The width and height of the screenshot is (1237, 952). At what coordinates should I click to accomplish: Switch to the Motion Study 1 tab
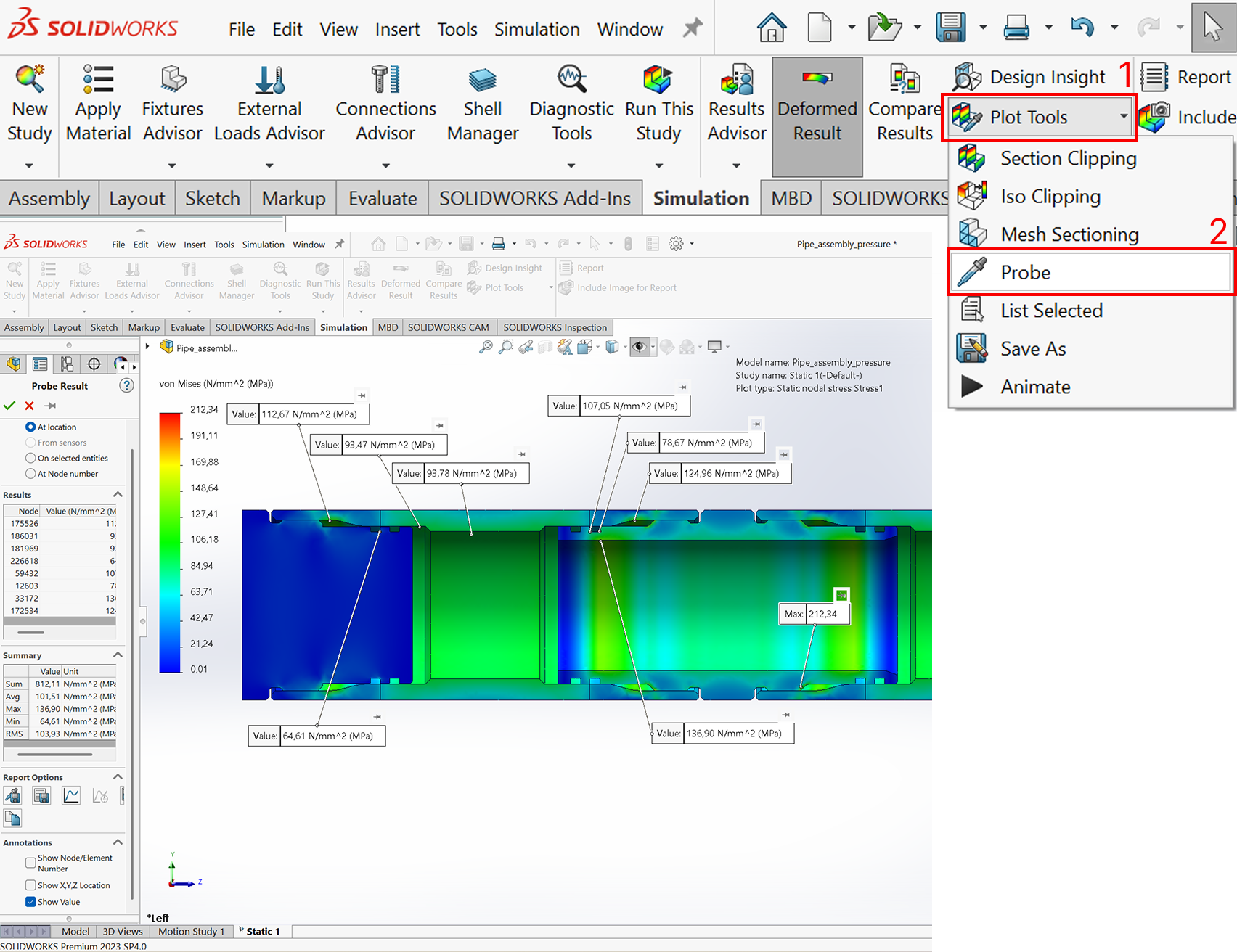pos(192,932)
